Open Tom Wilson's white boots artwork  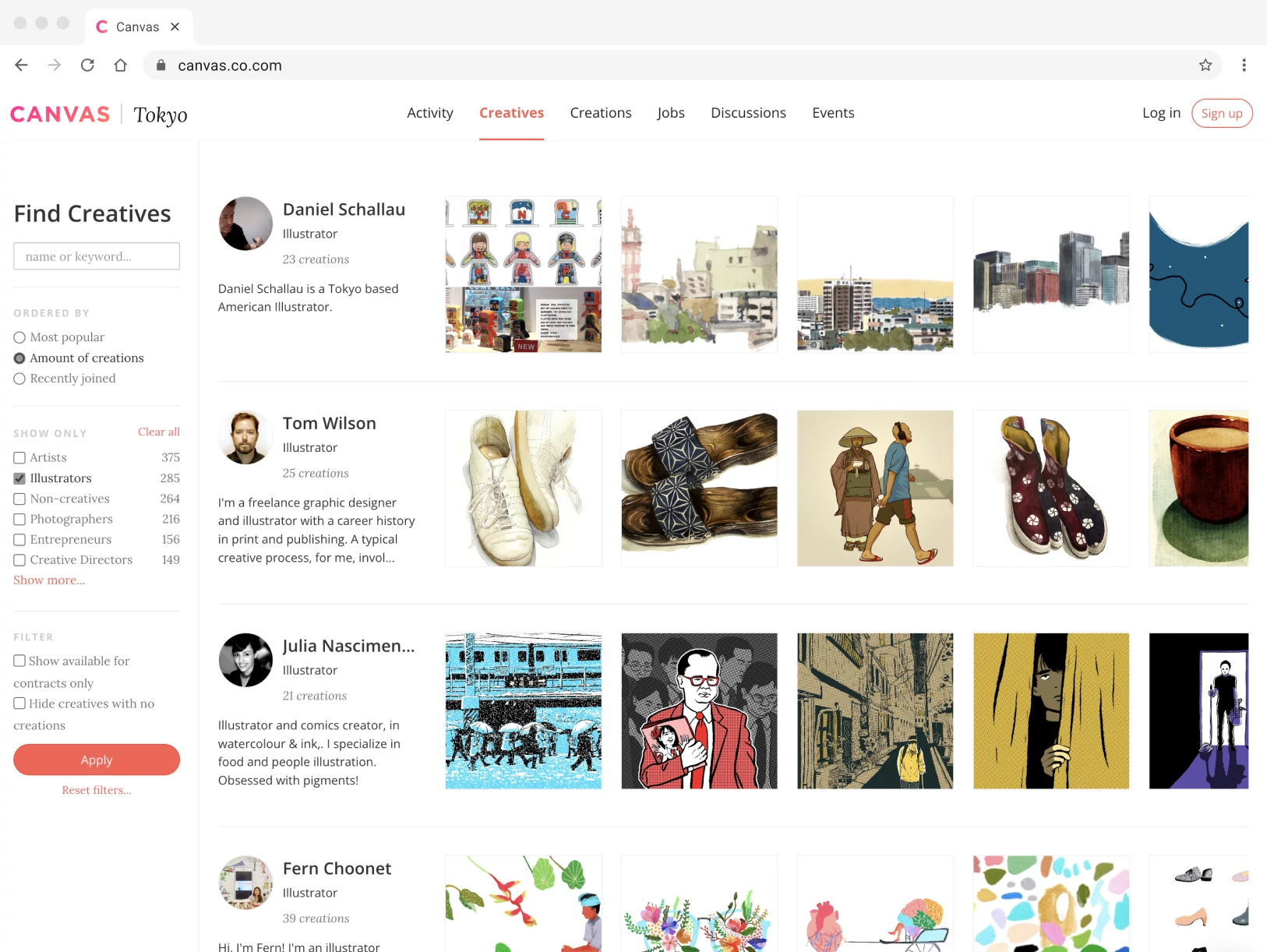(523, 488)
